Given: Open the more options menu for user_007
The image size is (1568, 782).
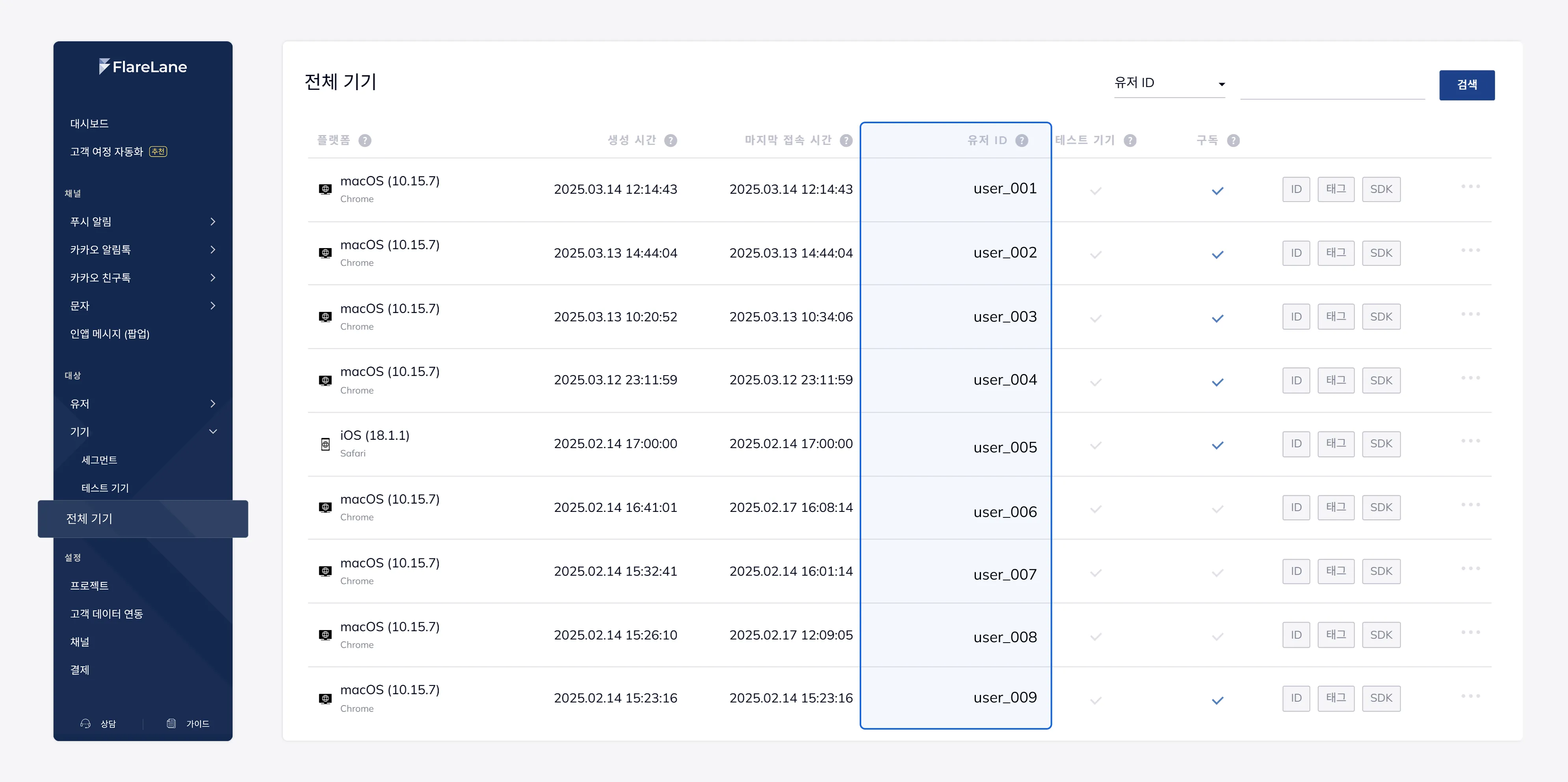Looking at the screenshot, I should coord(1471,569).
